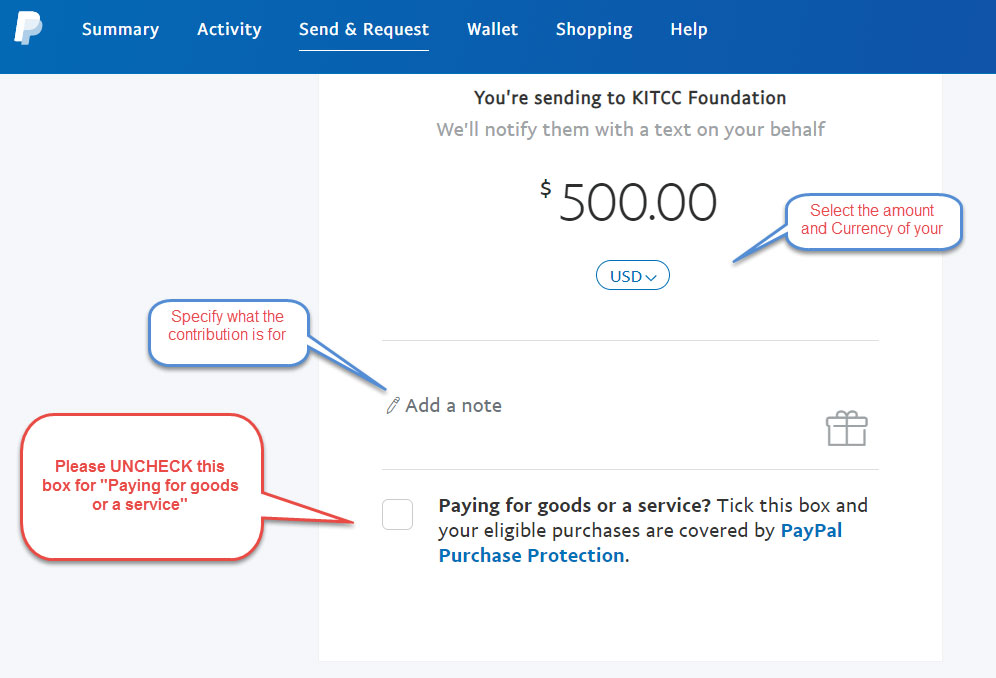This screenshot has height=678, width=996.
Task: Click the PayPal logo
Action: (28, 28)
